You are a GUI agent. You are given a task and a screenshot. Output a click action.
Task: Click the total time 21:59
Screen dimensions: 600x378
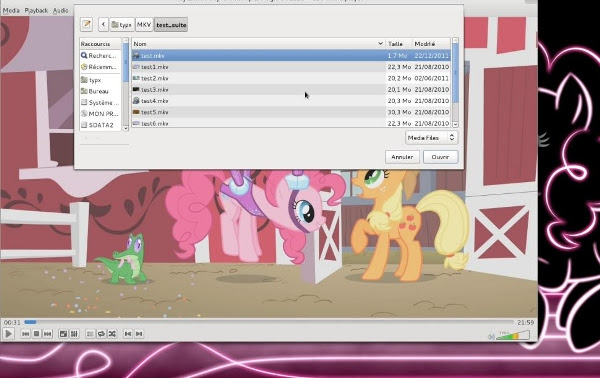525,322
